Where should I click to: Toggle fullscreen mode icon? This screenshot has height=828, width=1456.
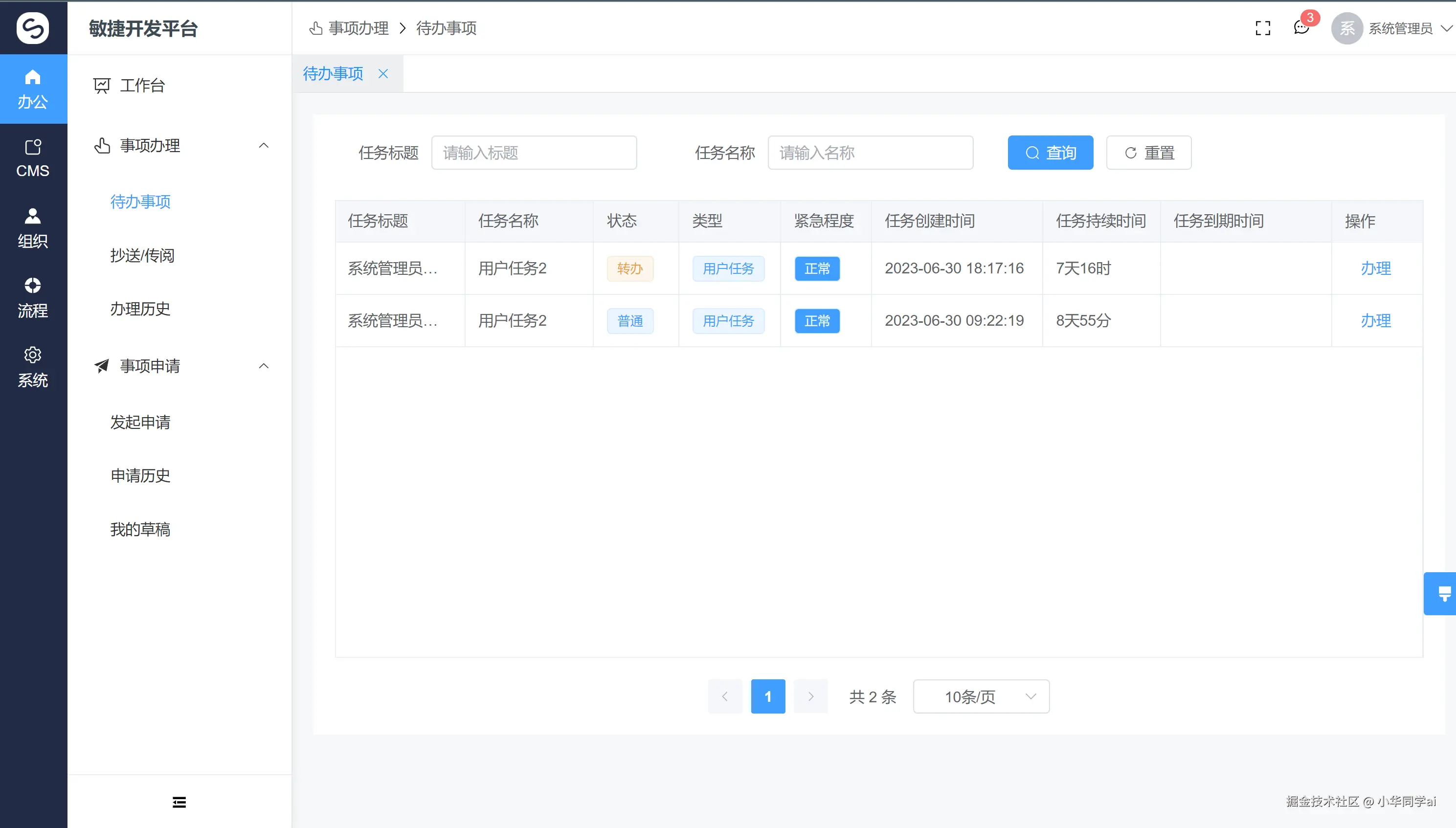[x=1263, y=28]
